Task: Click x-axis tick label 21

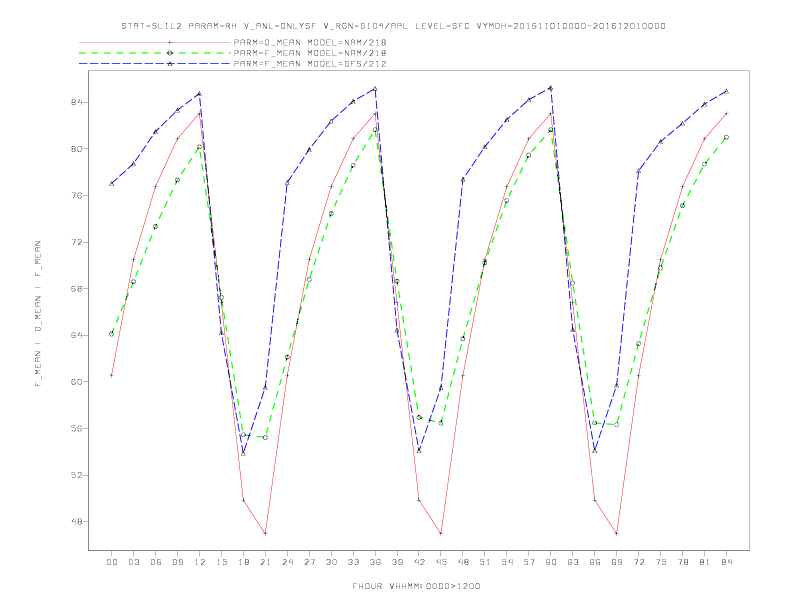Action: pyautogui.click(x=265, y=562)
